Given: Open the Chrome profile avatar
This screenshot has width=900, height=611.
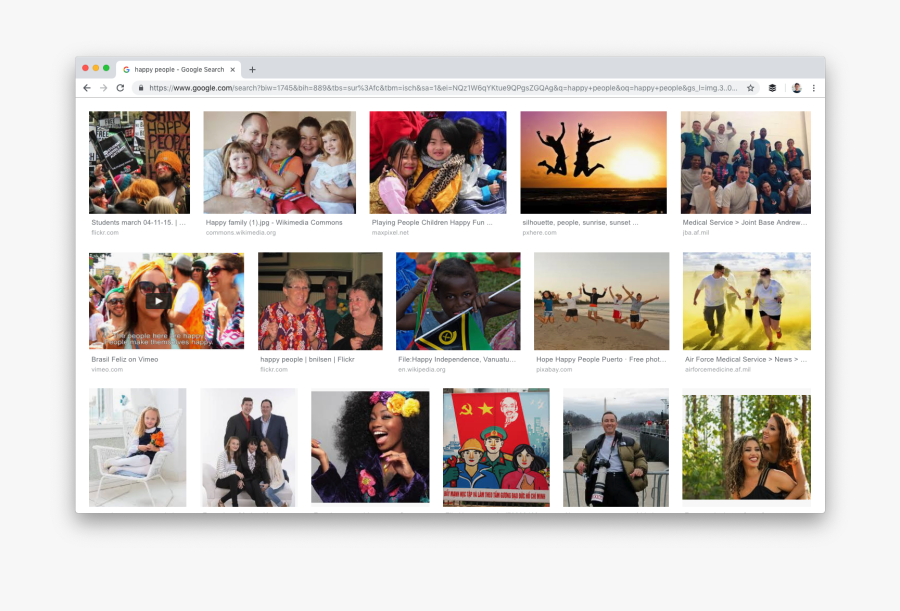Looking at the screenshot, I should (x=796, y=88).
